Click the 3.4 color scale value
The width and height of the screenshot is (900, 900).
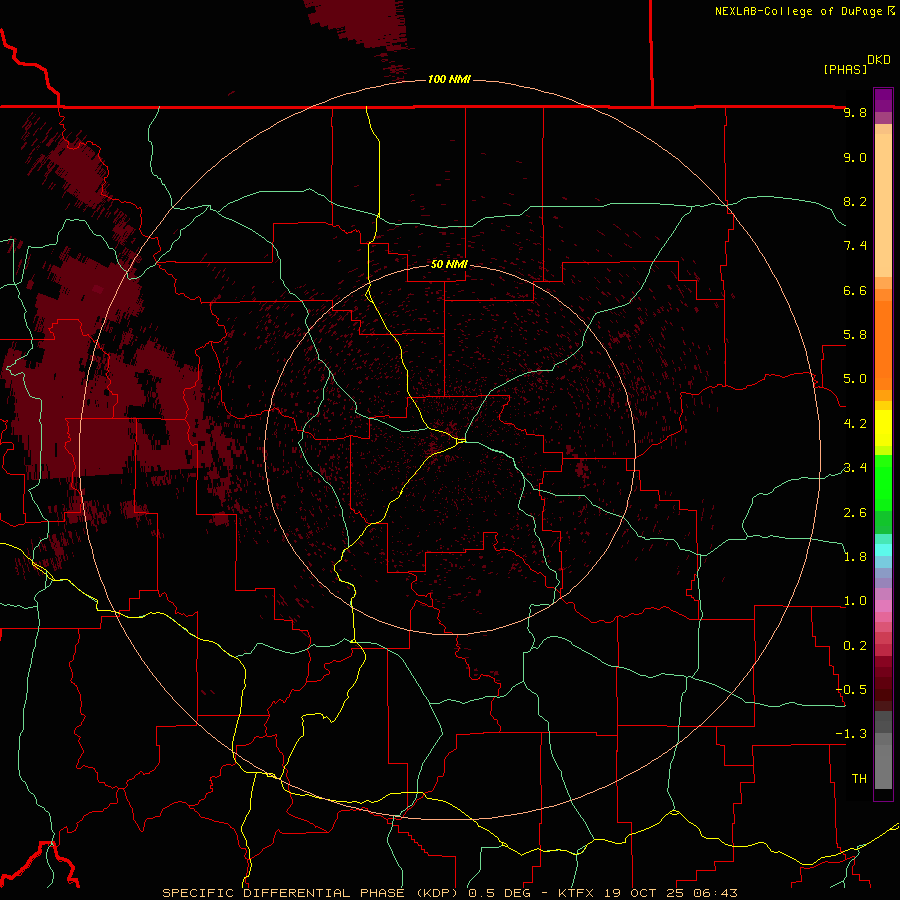click(855, 468)
